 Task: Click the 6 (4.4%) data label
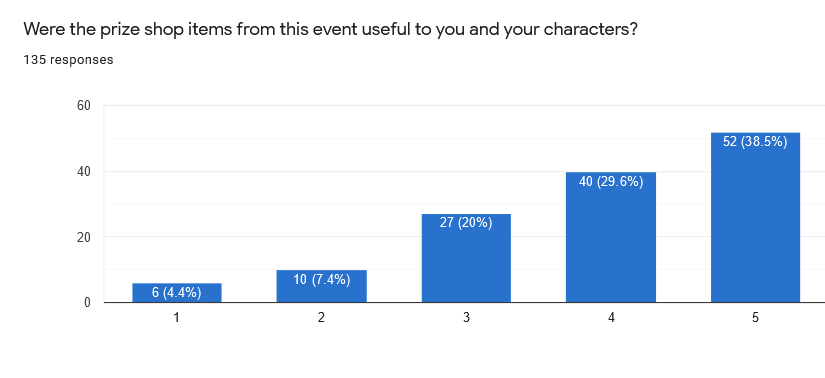click(x=177, y=293)
